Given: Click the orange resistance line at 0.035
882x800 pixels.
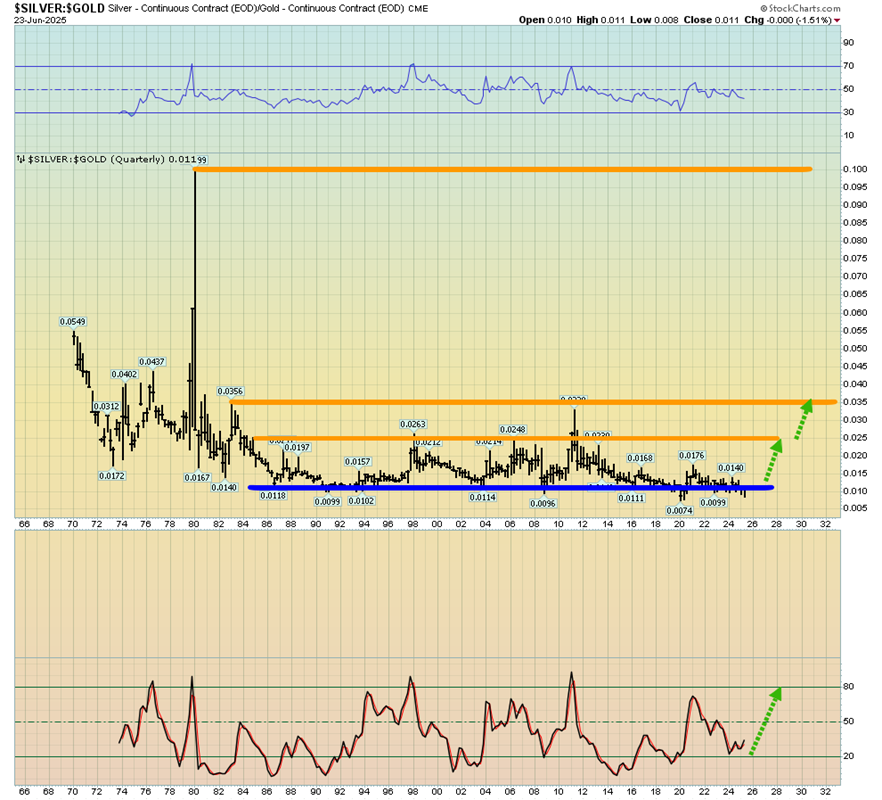Looking at the screenshot, I should click(530, 402).
